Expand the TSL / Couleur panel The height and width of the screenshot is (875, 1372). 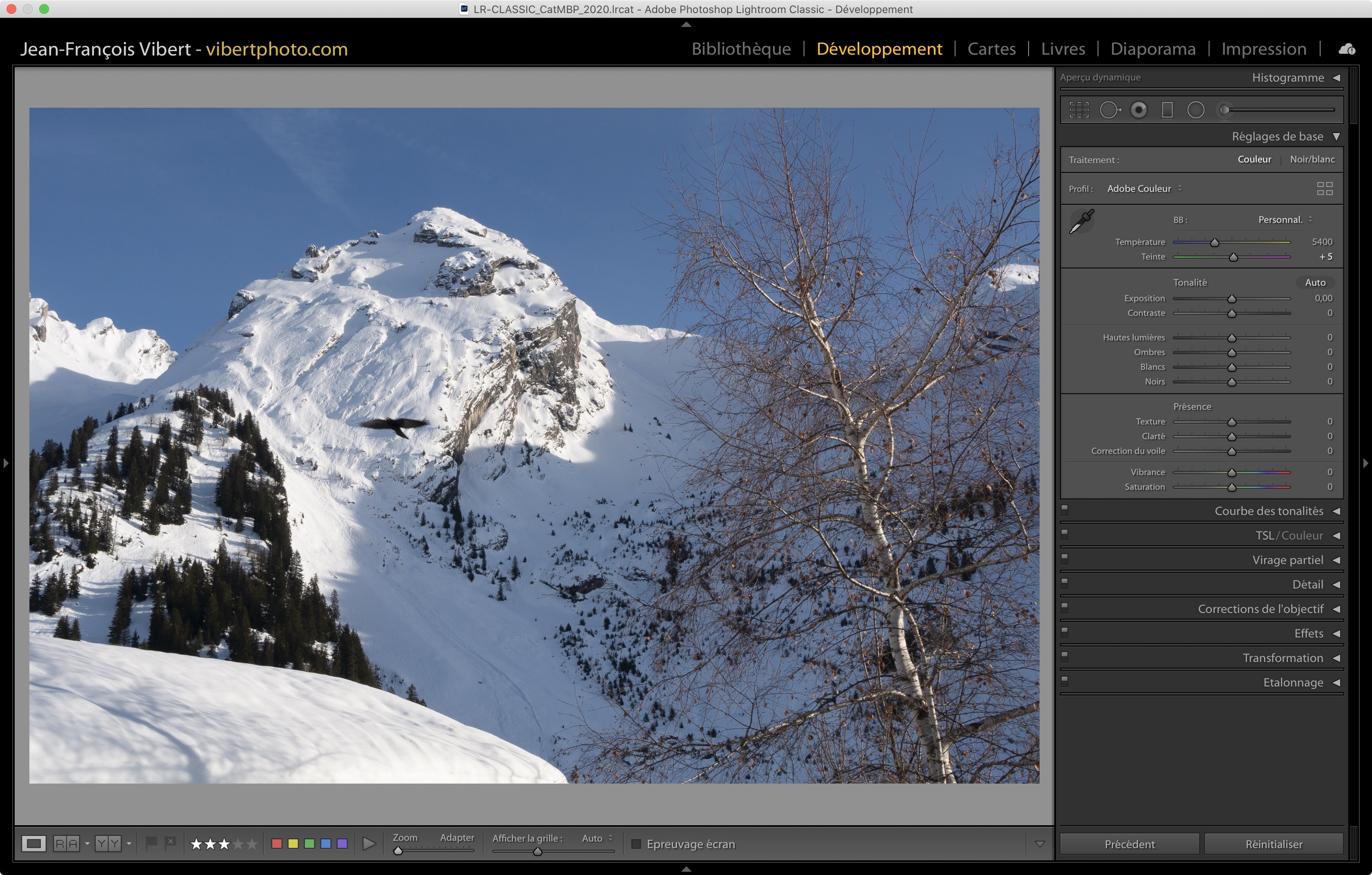(x=1289, y=536)
